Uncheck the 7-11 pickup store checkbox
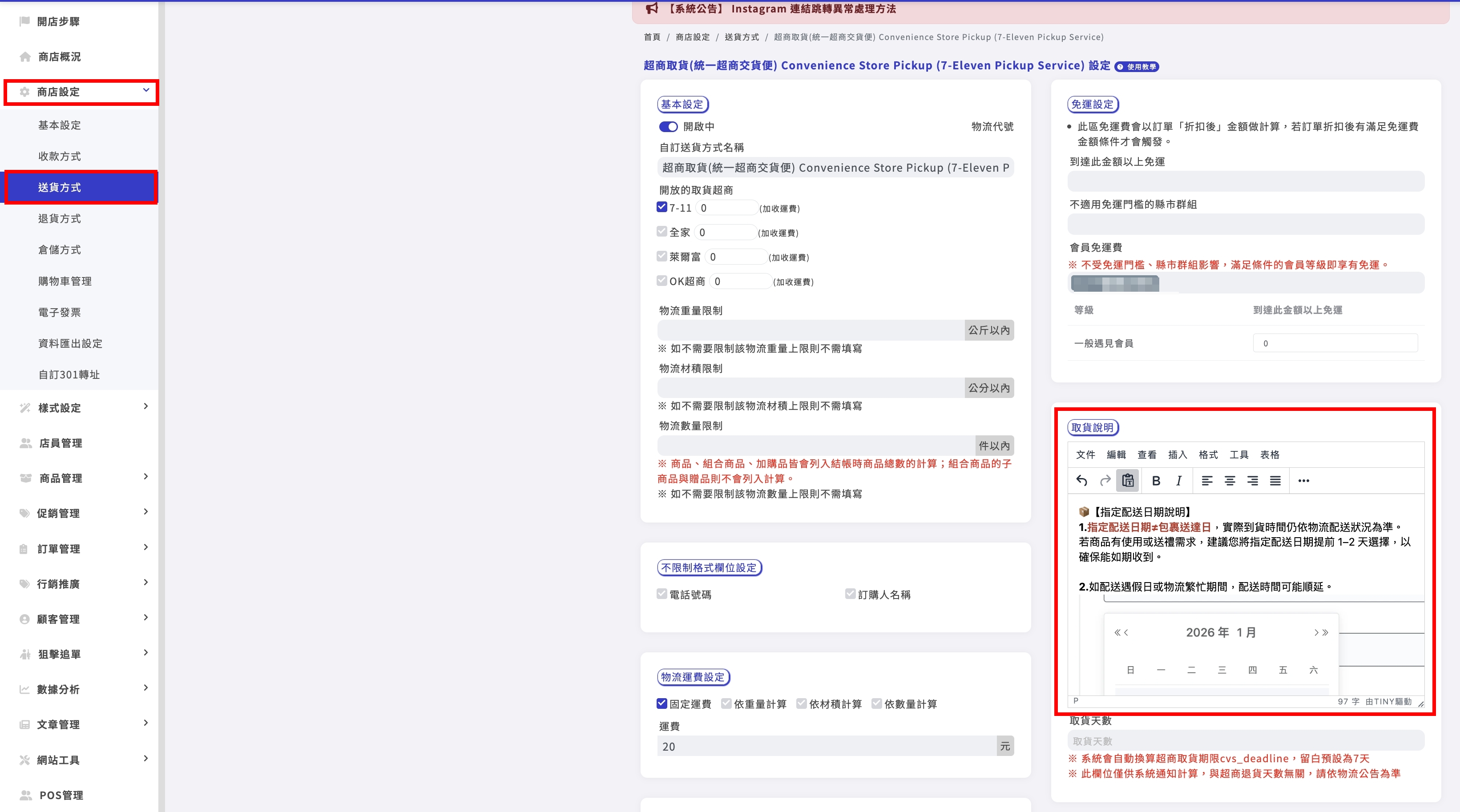1460x812 pixels. 662,207
